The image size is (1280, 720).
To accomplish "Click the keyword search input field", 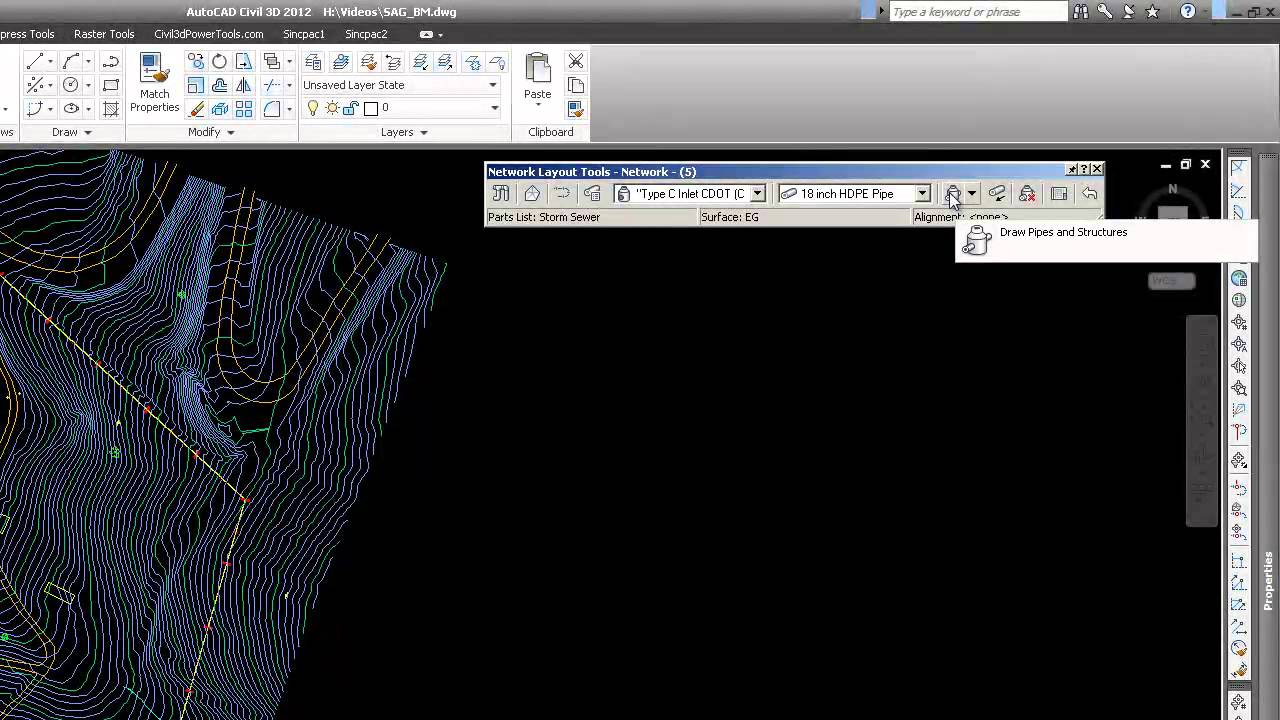I will [978, 12].
